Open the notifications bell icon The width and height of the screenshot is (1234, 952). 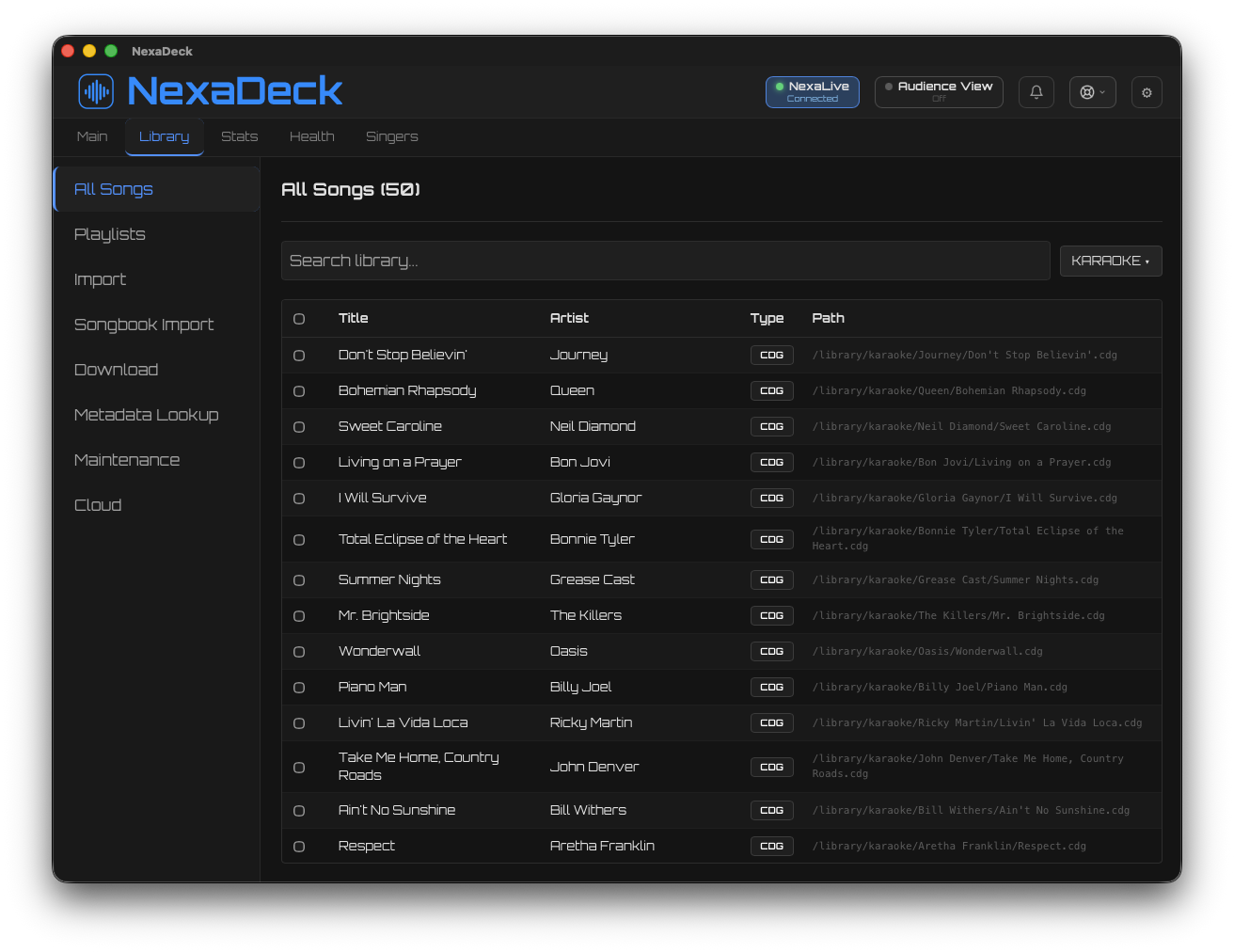[1036, 91]
